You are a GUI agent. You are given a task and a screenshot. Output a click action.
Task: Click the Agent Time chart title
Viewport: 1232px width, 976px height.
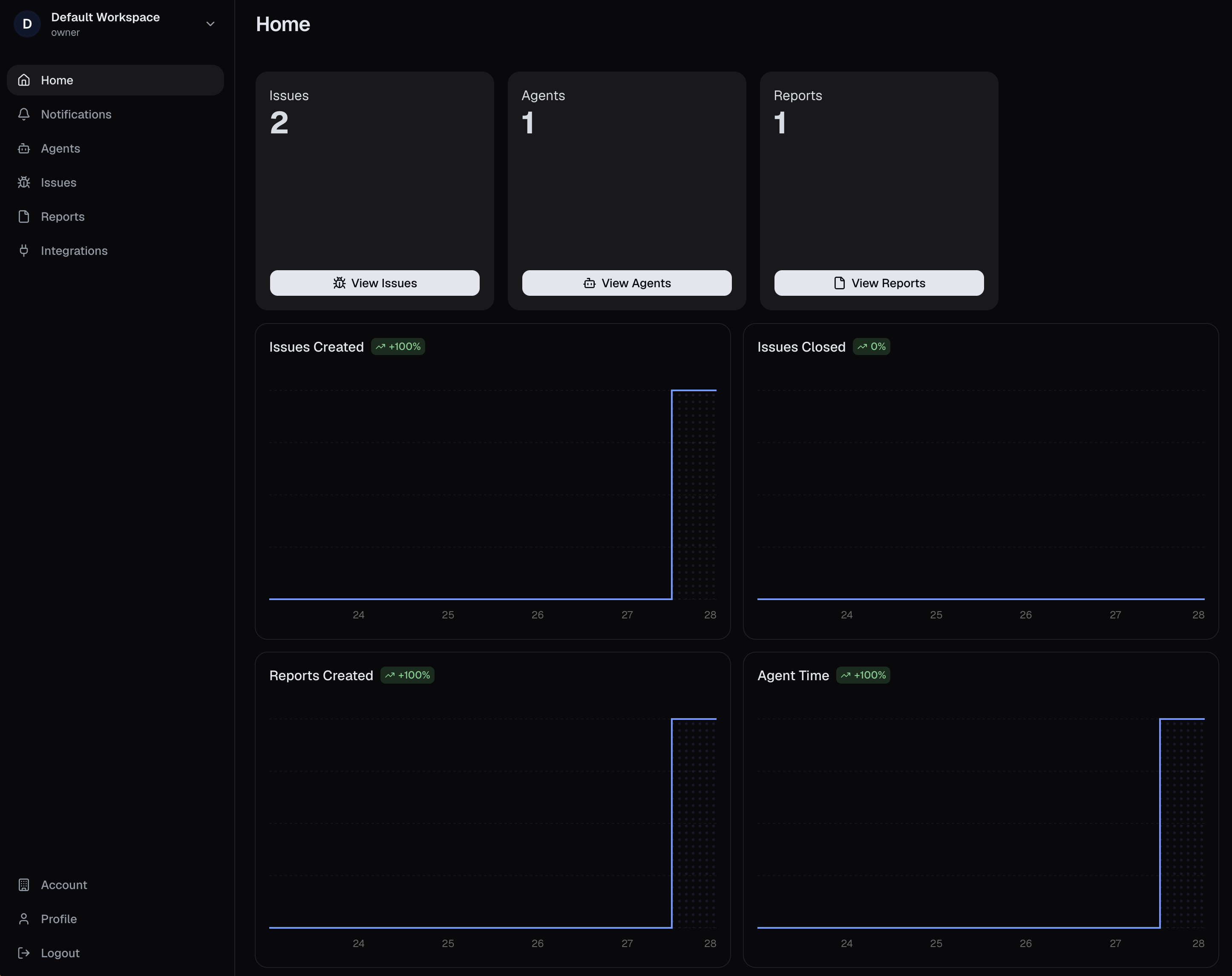click(793, 676)
